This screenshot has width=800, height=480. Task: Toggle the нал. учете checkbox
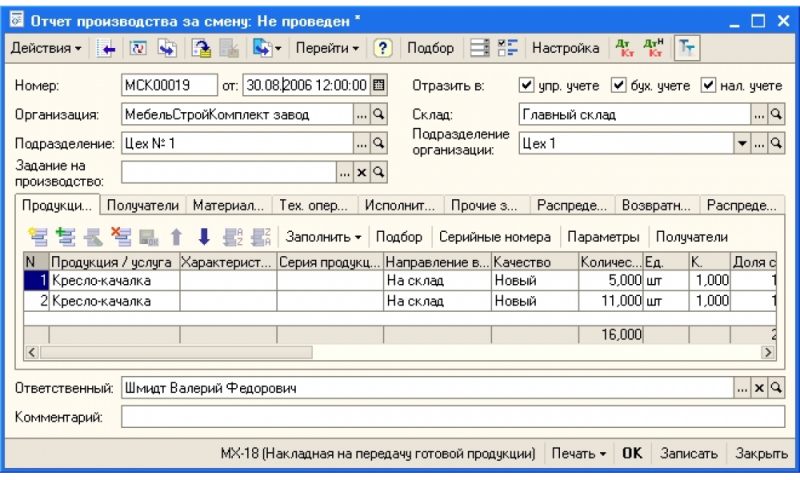(x=709, y=86)
